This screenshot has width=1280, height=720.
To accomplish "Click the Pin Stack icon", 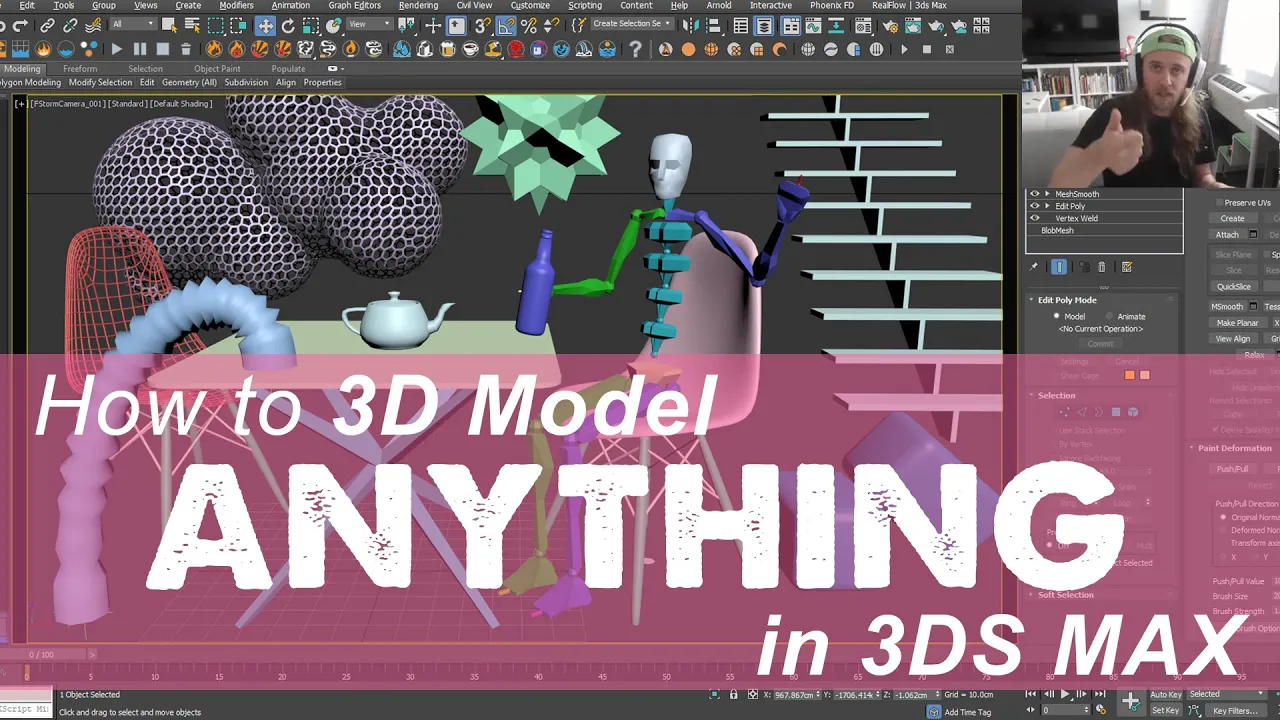I will (1034, 267).
